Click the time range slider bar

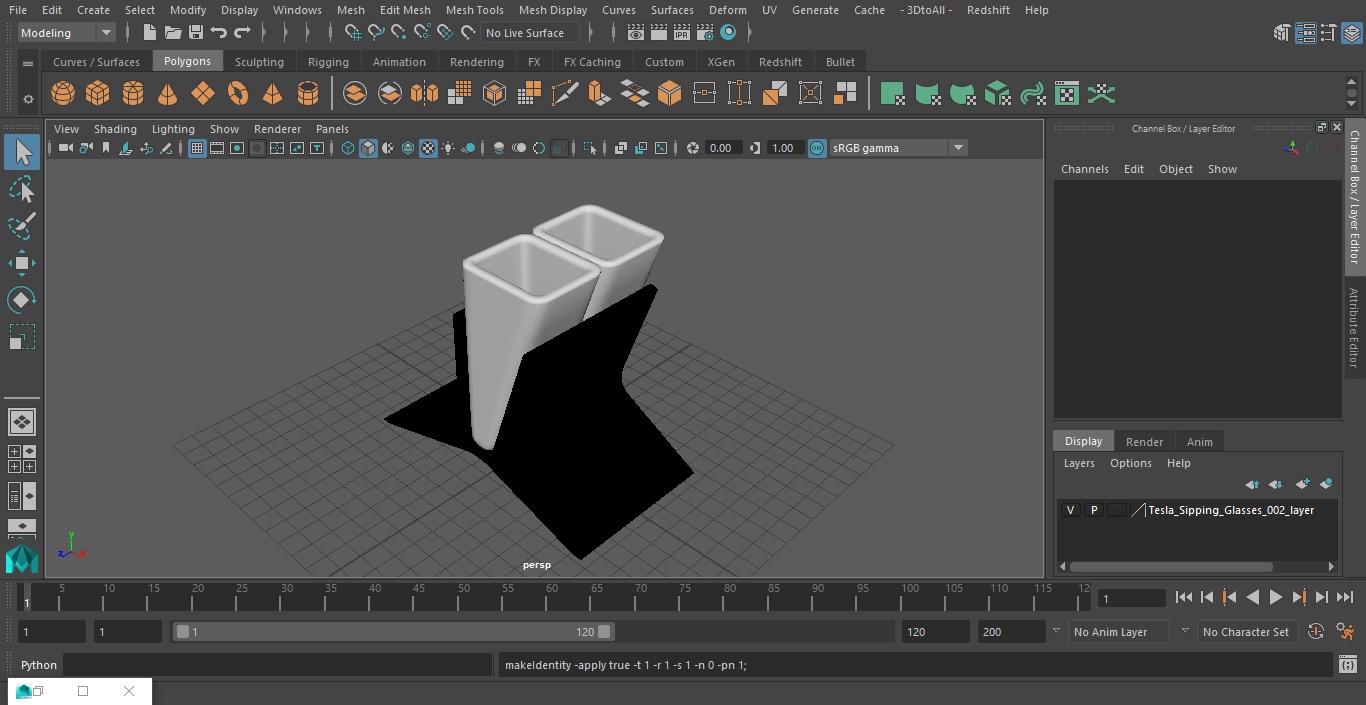click(x=393, y=632)
